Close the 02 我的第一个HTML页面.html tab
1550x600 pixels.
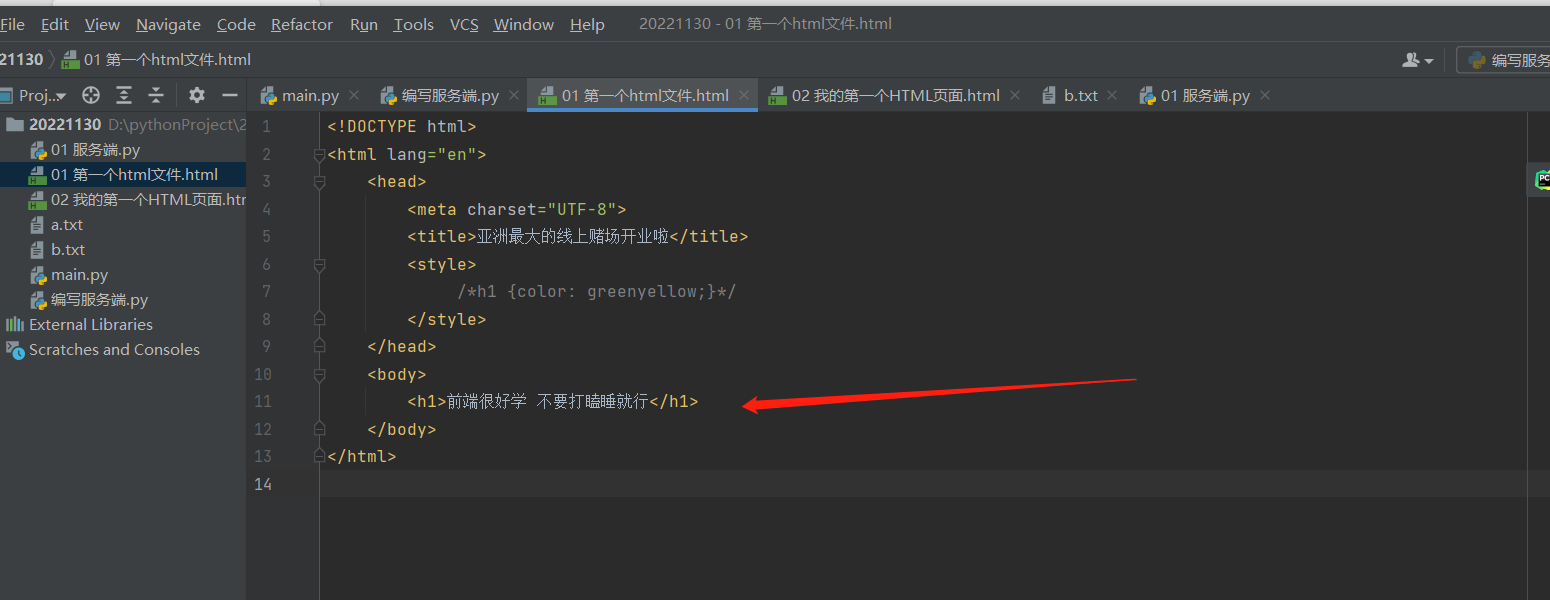point(1015,95)
